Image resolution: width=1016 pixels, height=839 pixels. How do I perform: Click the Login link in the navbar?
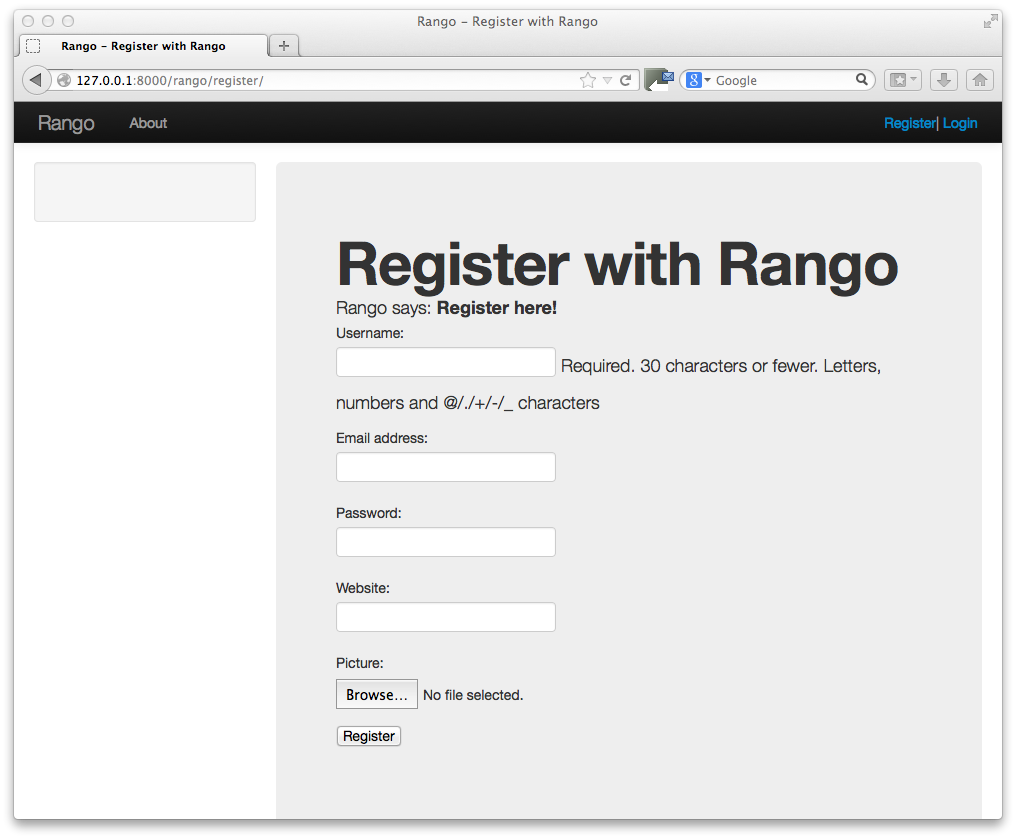coord(959,123)
